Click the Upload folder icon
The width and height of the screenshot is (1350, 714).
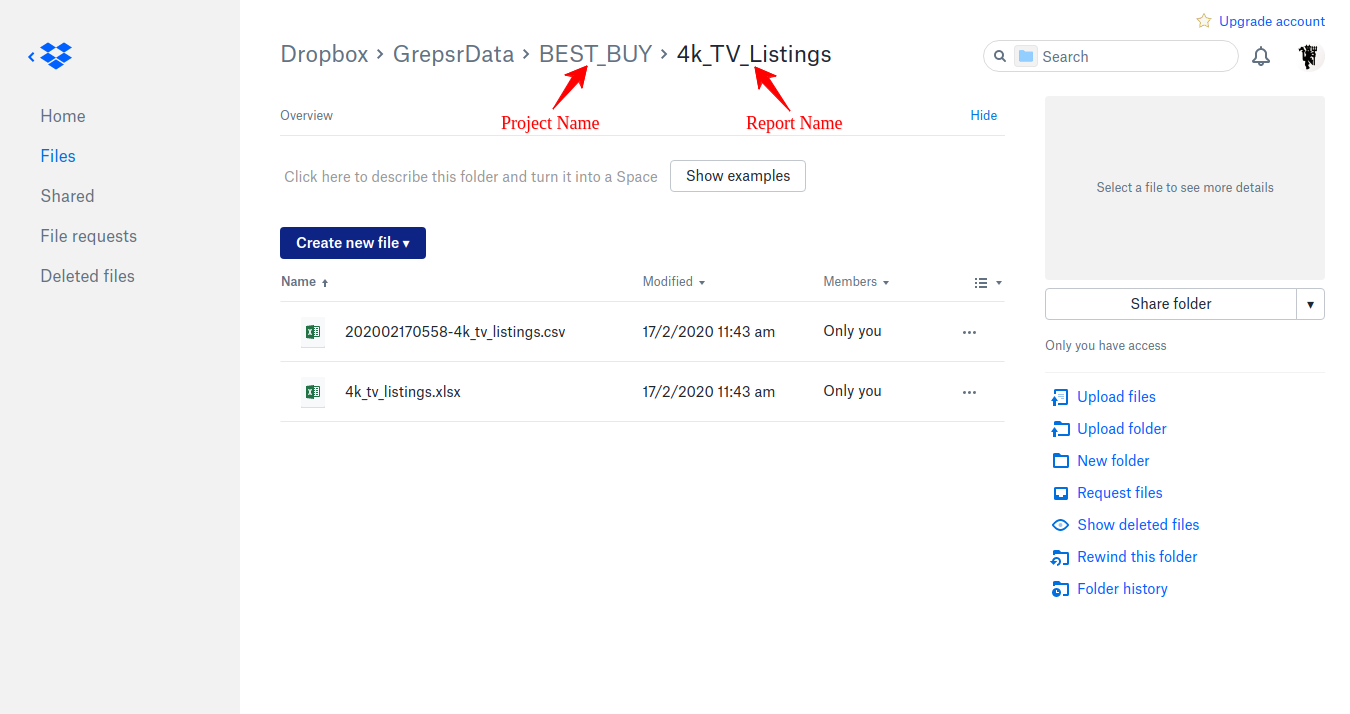(x=1060, y=429)
